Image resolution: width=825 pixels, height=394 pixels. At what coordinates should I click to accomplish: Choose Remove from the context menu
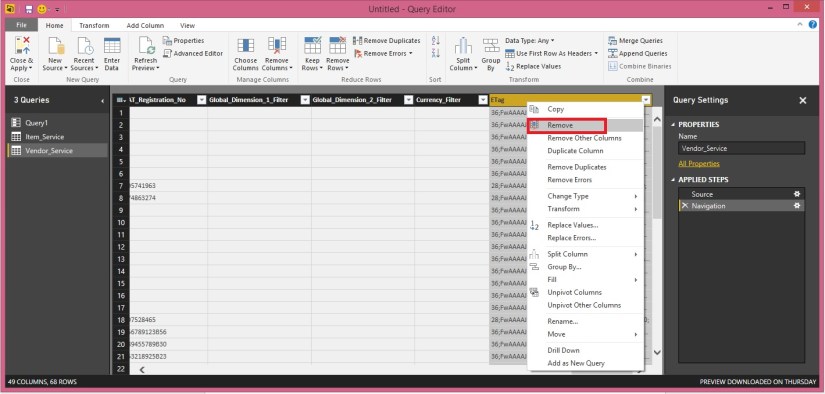[585, 125]
